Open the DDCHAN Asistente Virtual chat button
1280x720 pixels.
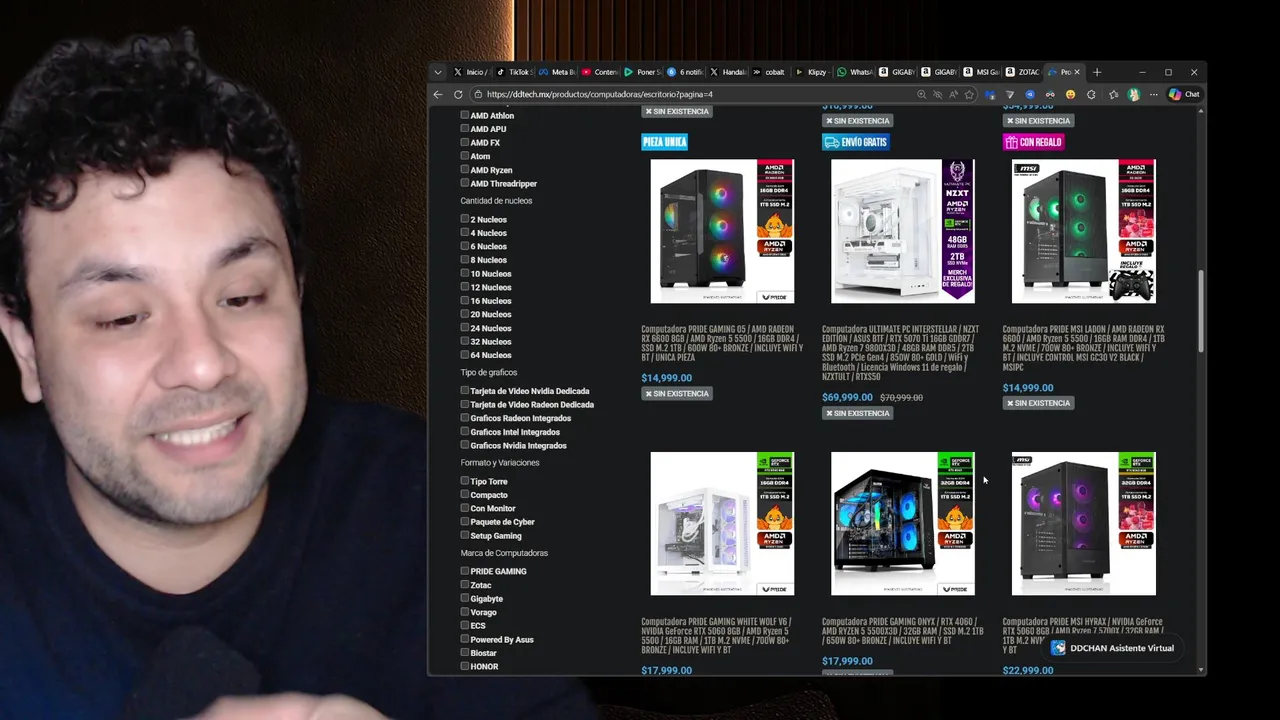[x=1112, y=648]
